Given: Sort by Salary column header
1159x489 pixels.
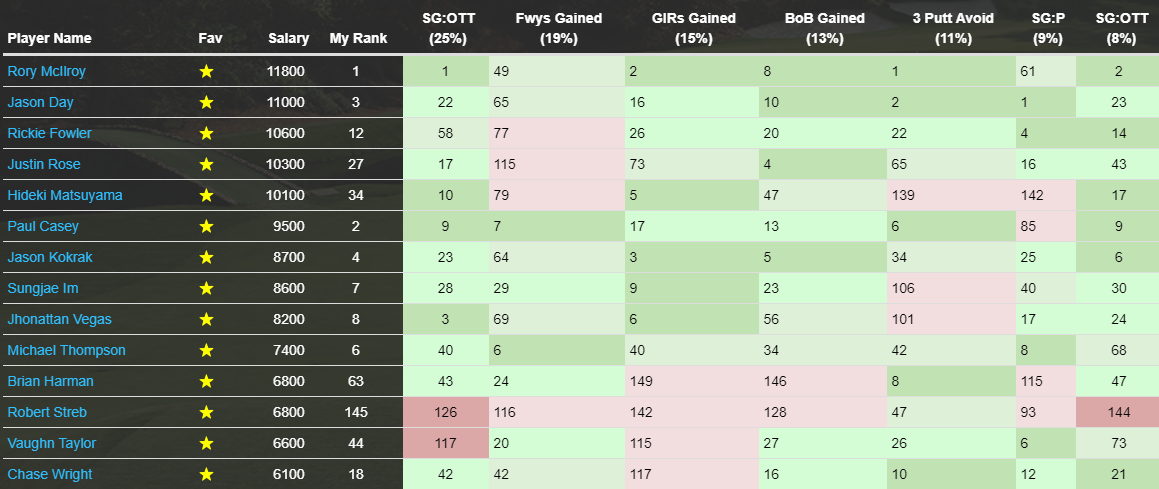Looking at the screenshot, I should 288,38.
